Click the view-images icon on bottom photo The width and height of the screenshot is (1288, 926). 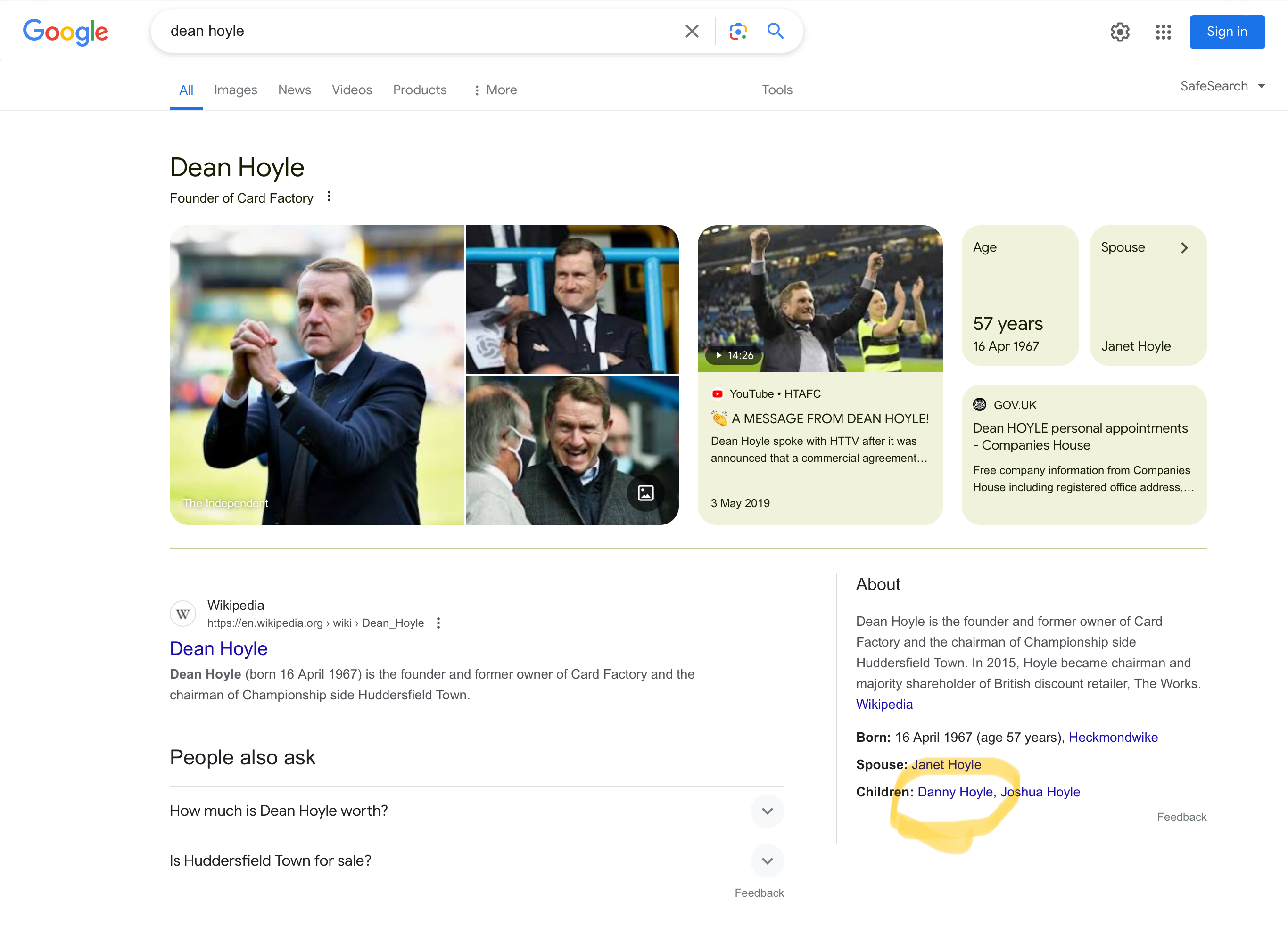645,492
